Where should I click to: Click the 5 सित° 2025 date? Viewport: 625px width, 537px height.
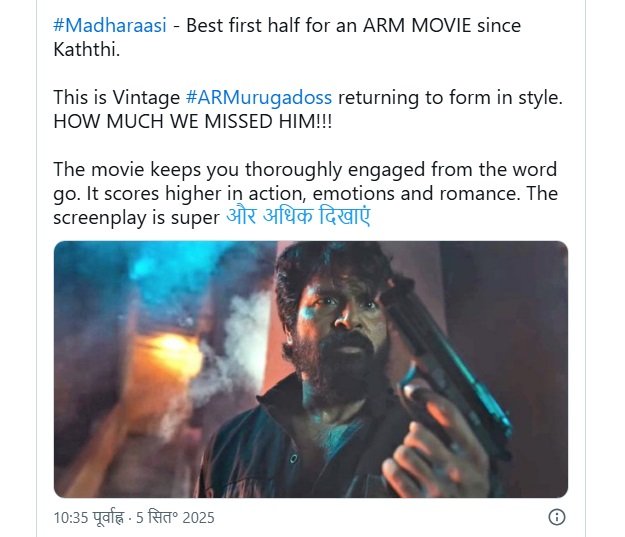(x=175, y=518)
